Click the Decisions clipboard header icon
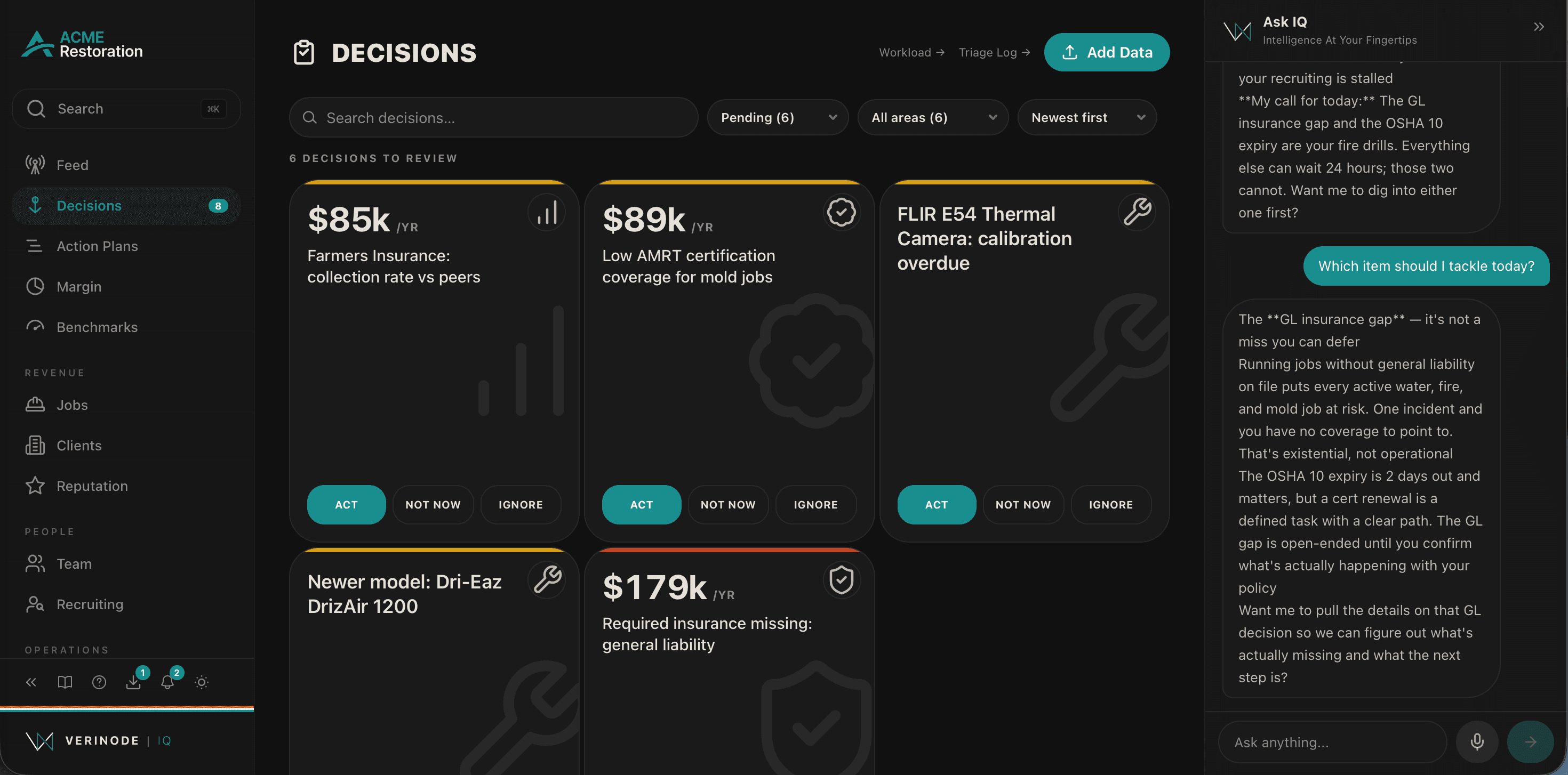The image size is (1568, 775). pyautogui.click(x=304, y=52)
